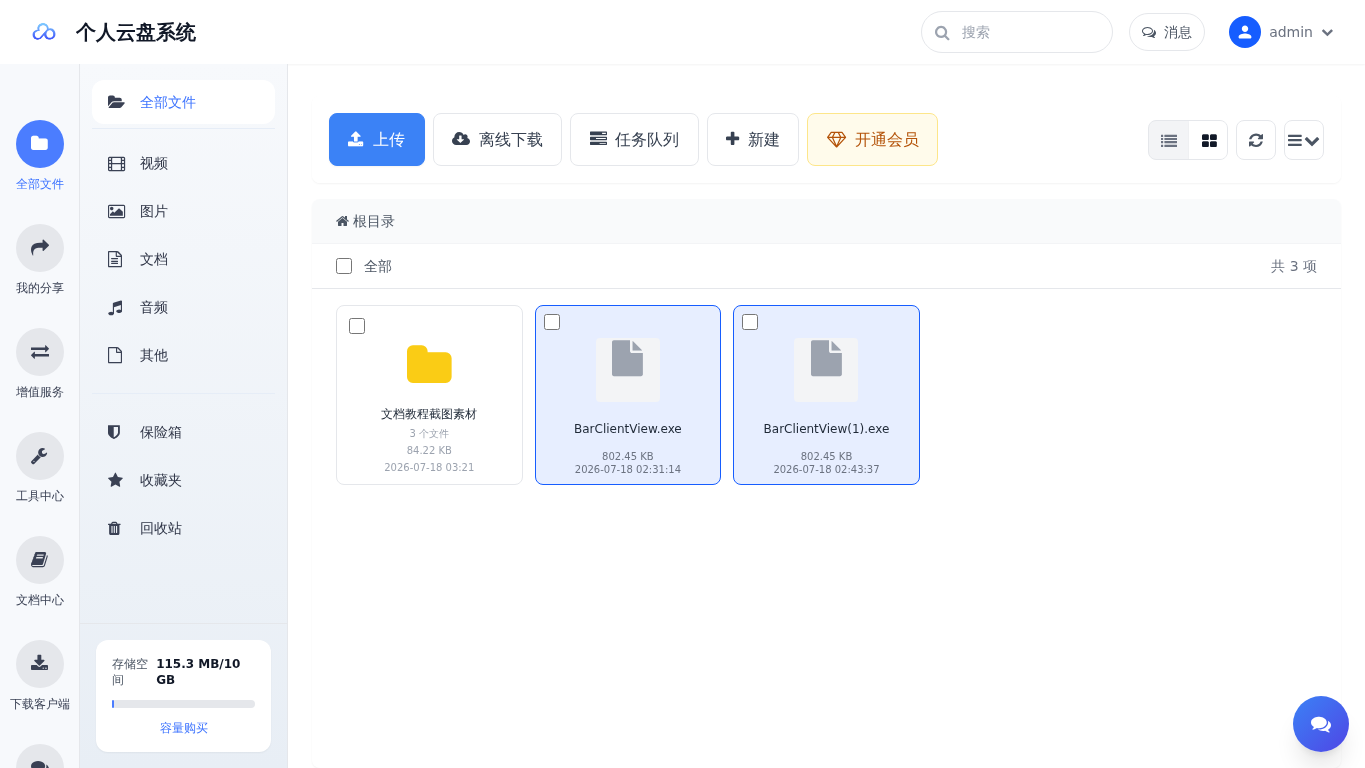This screenshot has height=768, width=1365.
Task: Select 图片 category
Action: [183, 212]
